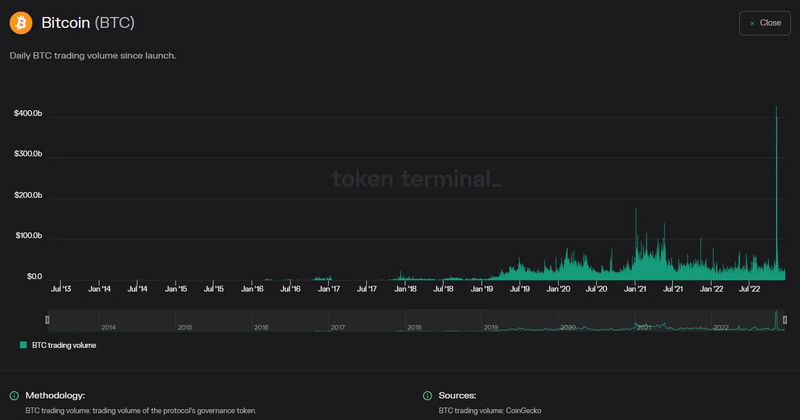The image size is (800, 420).
Task: Click 2014 in the timeline navigator
Action: pos(108,327)
